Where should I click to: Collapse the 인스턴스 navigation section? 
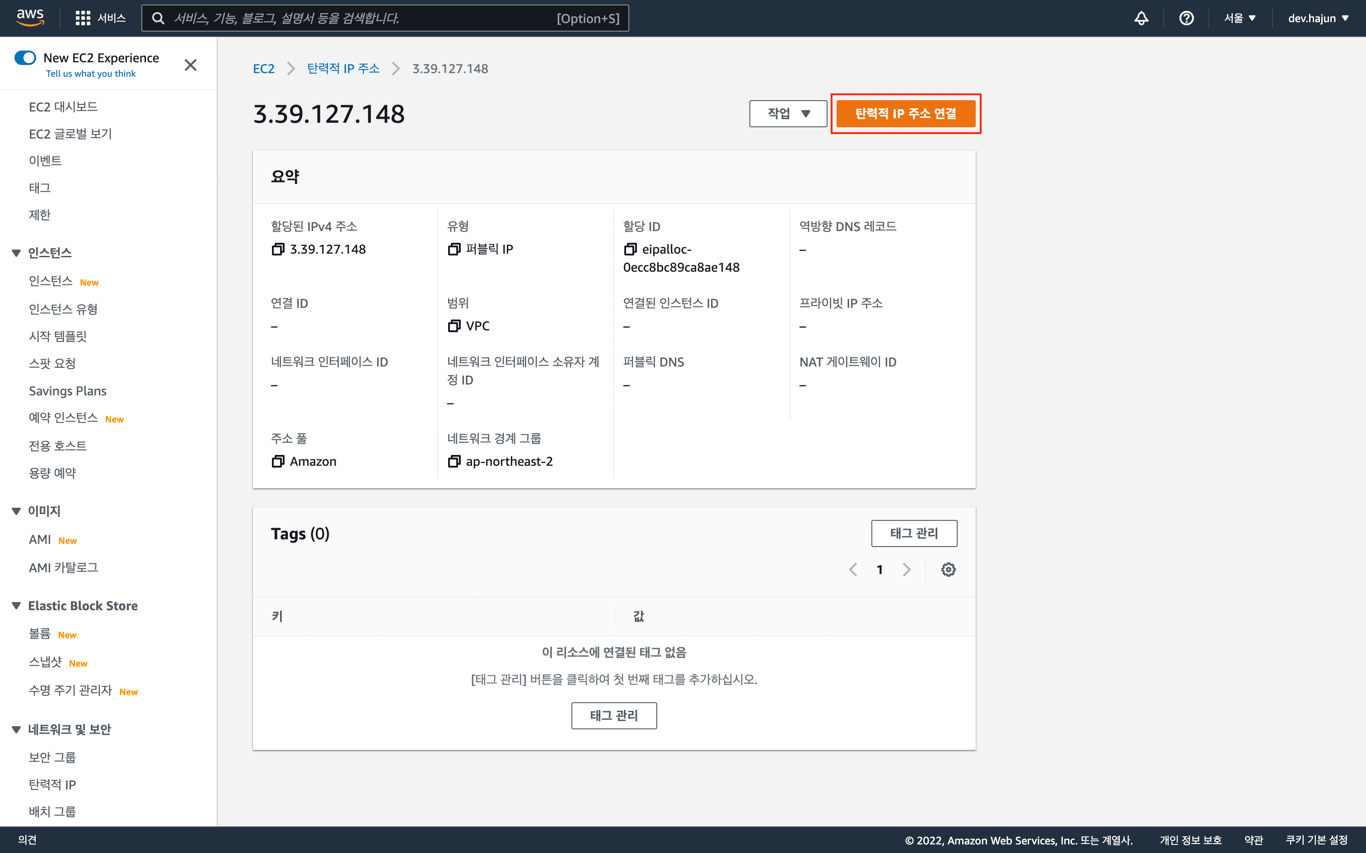pos(16,253)
